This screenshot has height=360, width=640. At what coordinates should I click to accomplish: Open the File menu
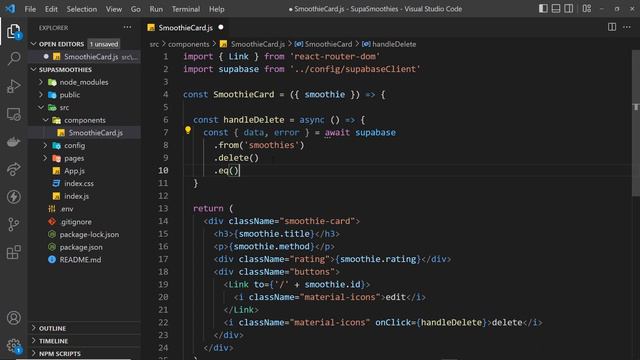coord(30,9)
